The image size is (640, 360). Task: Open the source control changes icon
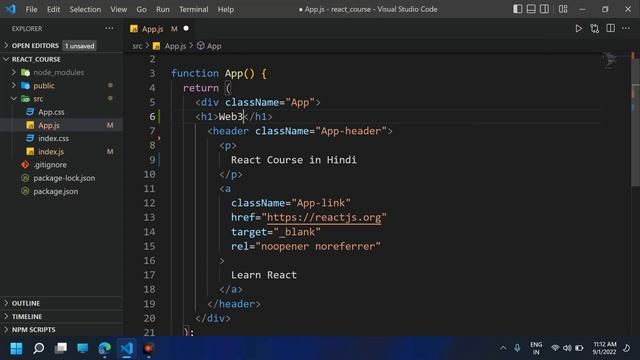(x=595, y=29)
